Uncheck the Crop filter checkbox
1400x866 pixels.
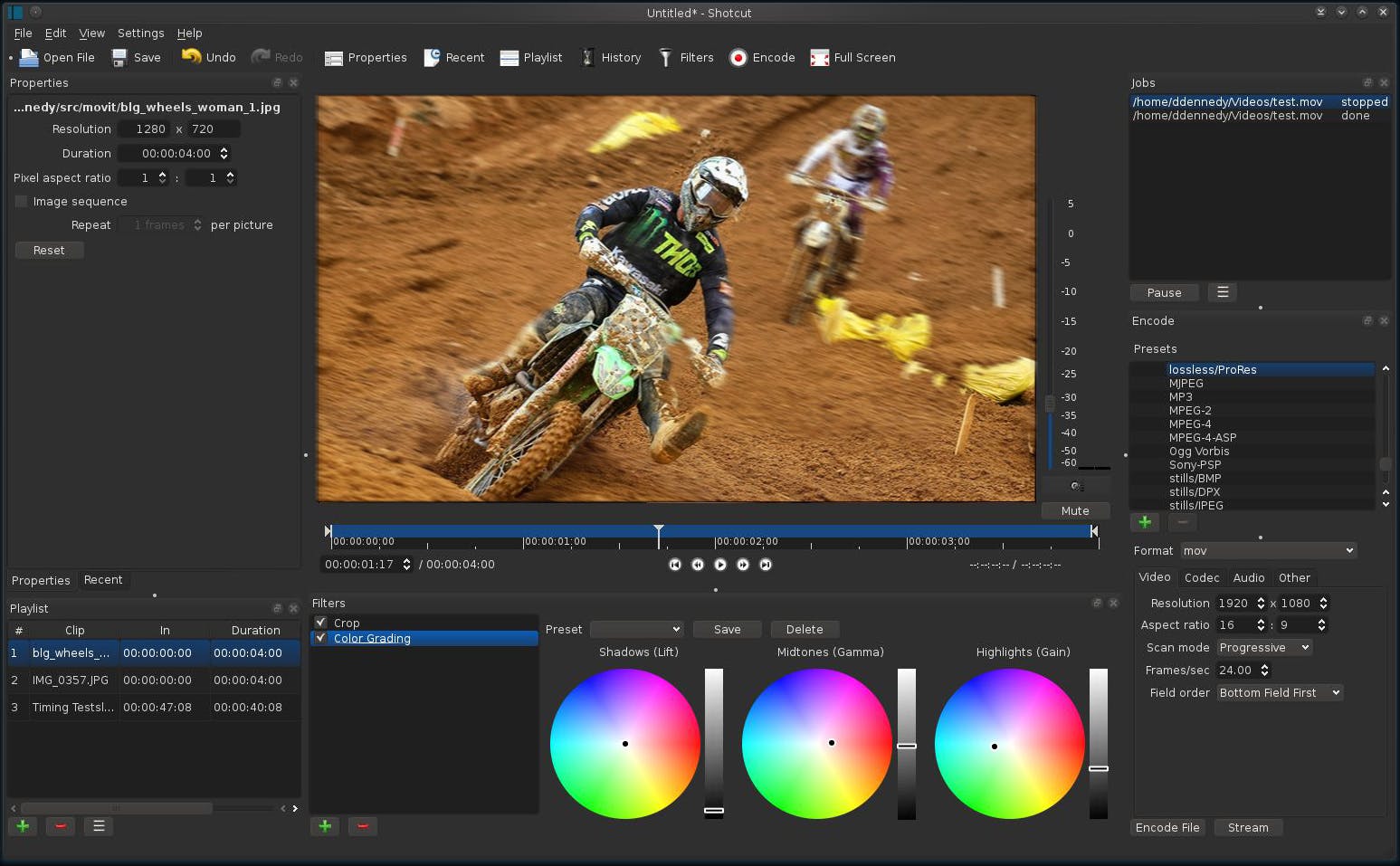pyautogui.click(x=321, y=623)
